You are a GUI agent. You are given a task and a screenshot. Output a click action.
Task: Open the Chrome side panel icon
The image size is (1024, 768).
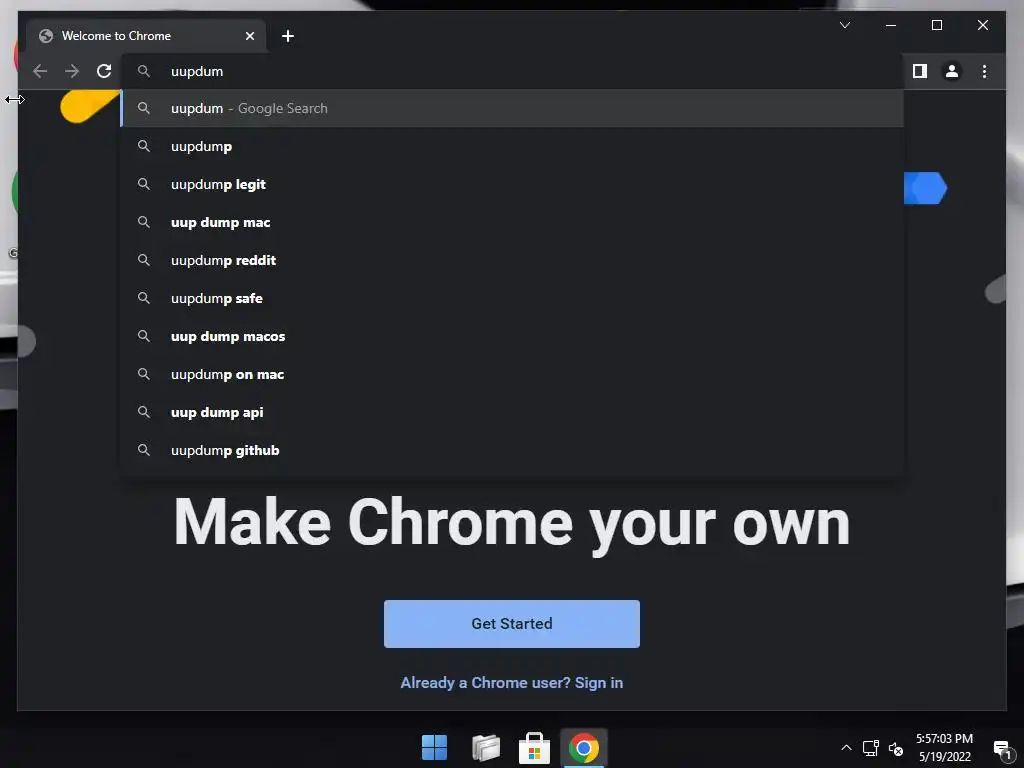[x=920, y=71]
